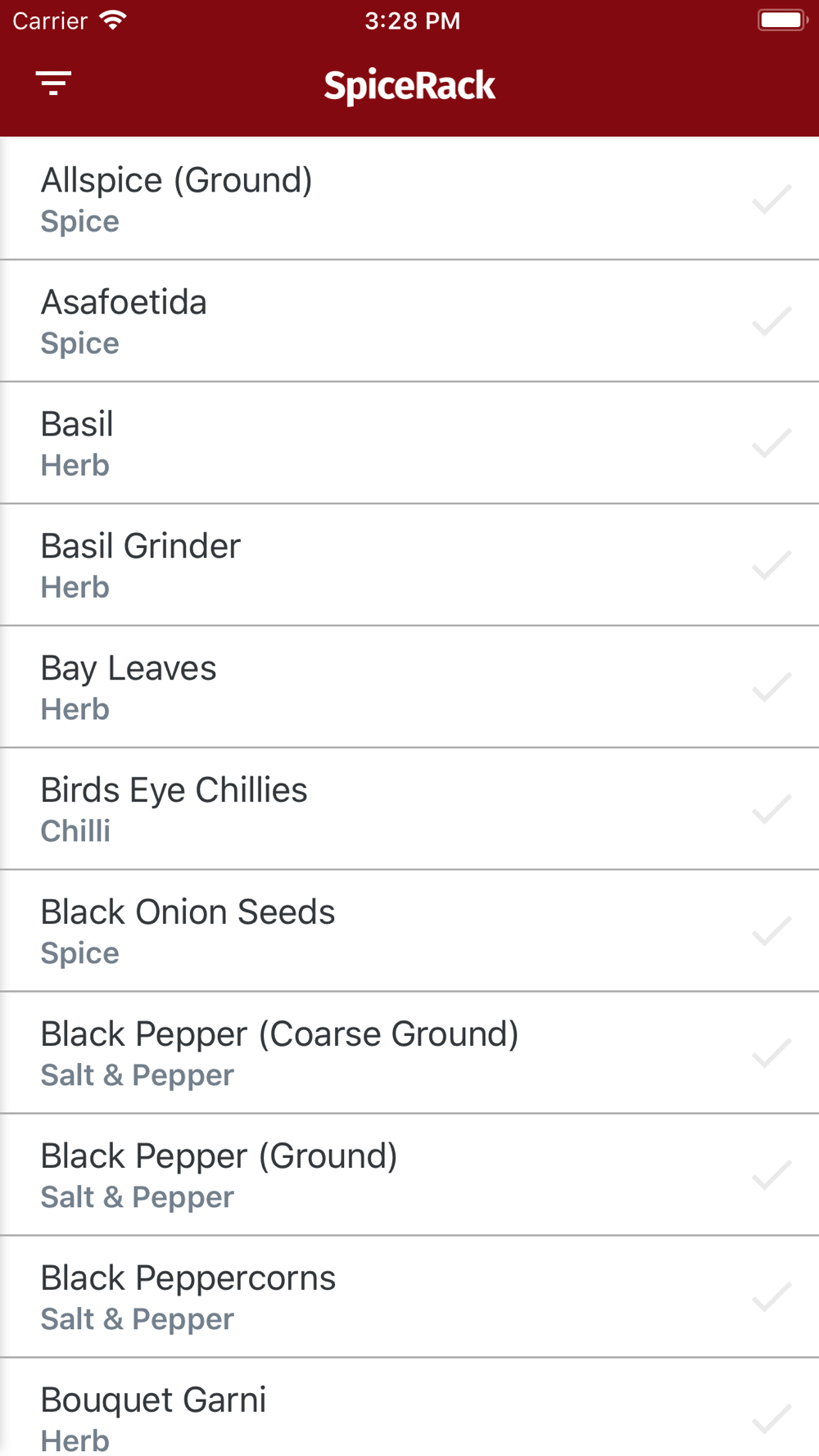The image size is (819, 1456).
Task: Tap the SpiceRack title
Action: tap(409, 86)
